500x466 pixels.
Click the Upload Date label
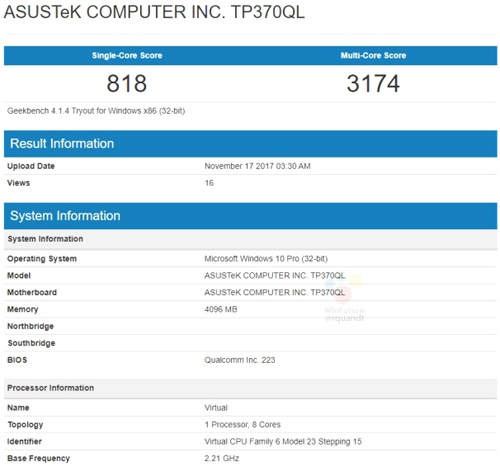[x=31, y=166]
